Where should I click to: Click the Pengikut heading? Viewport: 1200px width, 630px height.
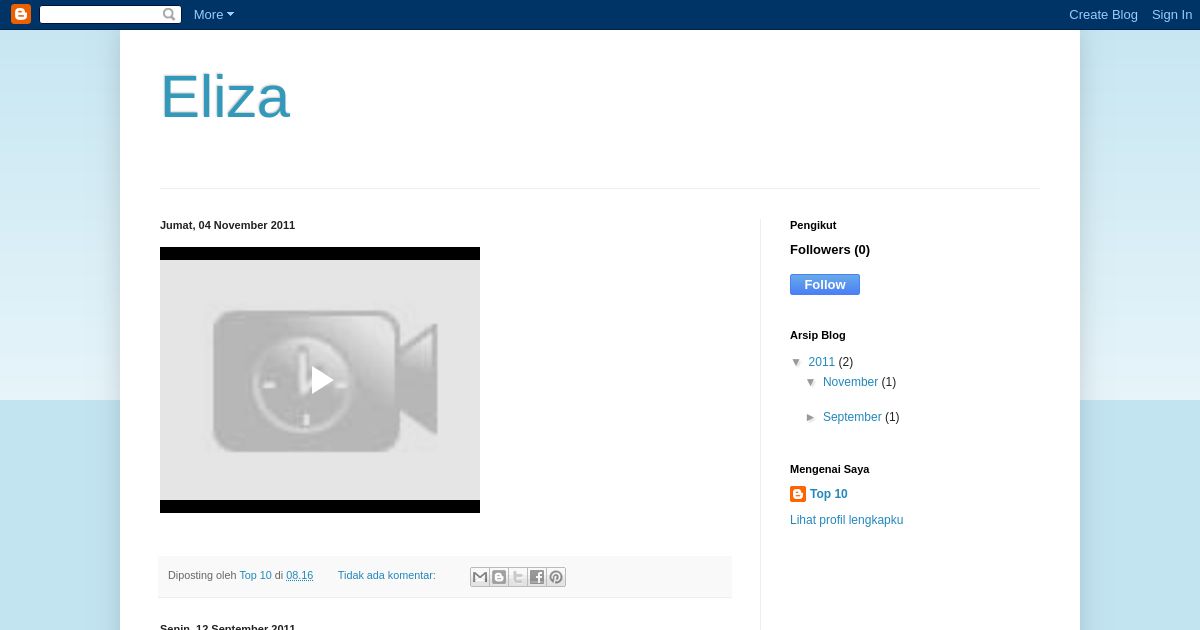tap(813, 225)
